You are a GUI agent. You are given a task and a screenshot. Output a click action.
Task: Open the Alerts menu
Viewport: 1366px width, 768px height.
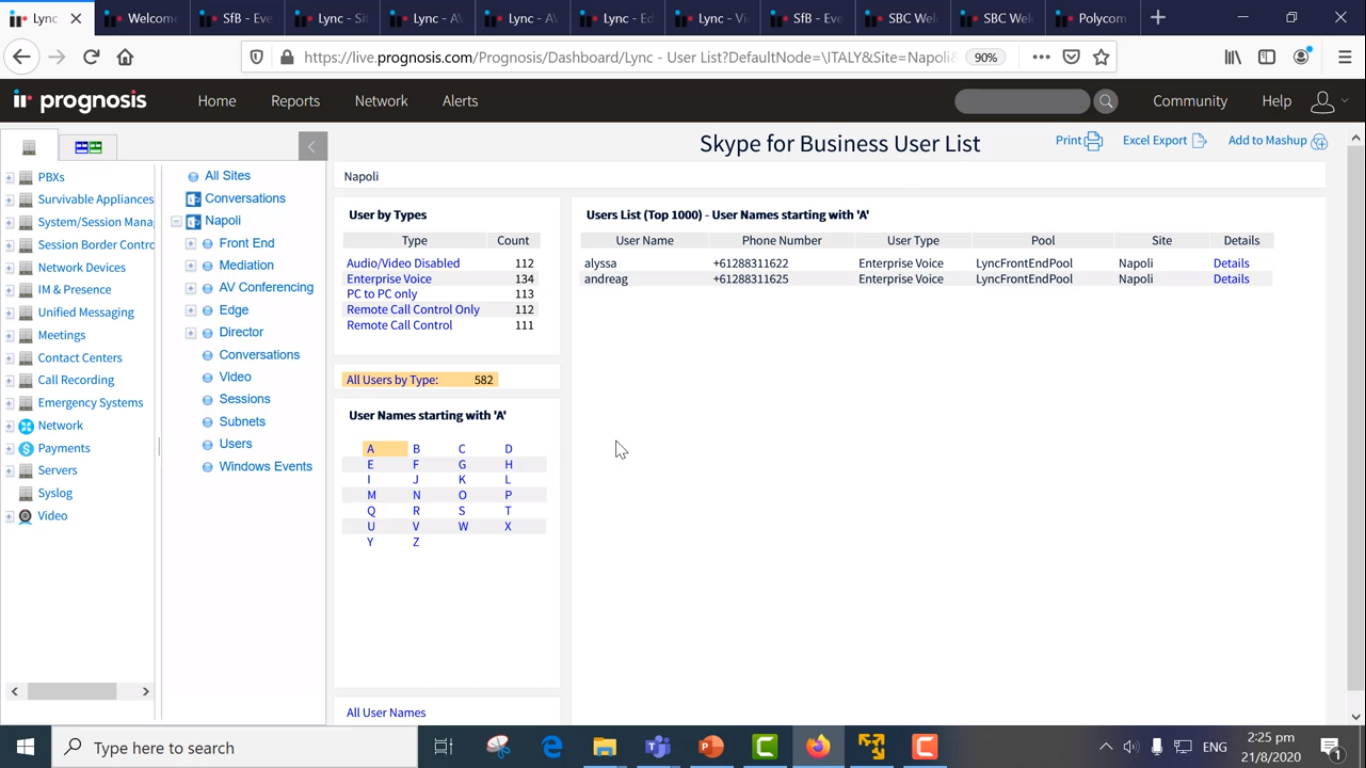pyautogui.click(x=460, y=101)
